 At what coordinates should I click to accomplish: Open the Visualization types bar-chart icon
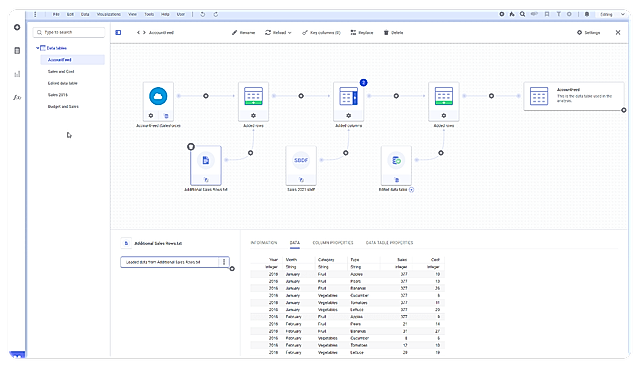[x=17, y=74]
